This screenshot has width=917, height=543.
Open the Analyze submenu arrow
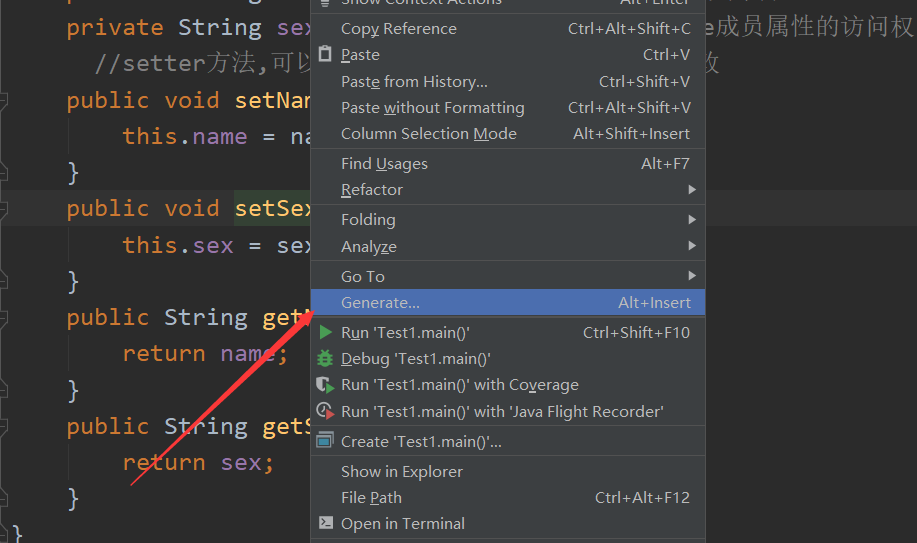coord(692,246)
